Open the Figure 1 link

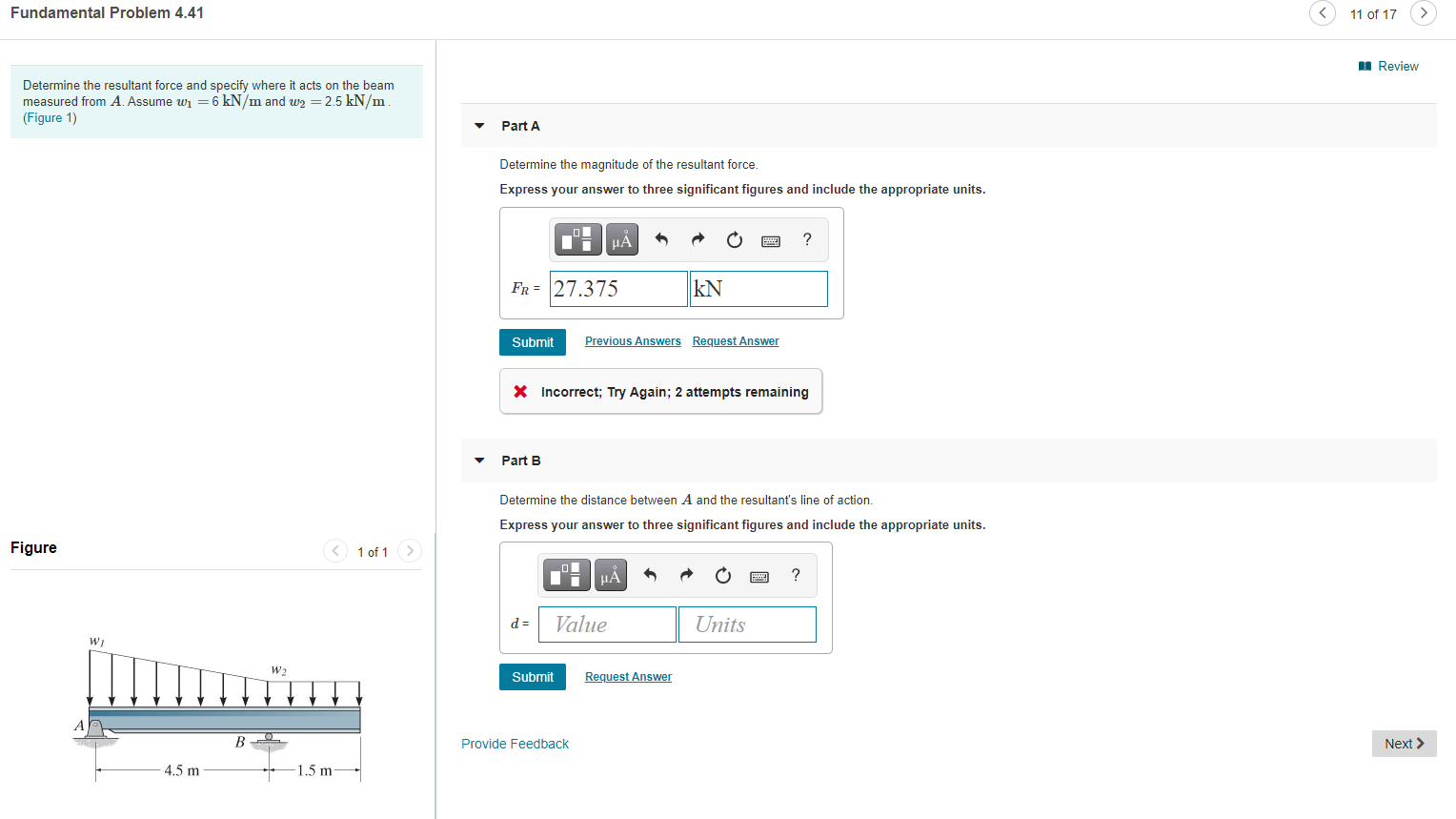[x=50, y=118]
